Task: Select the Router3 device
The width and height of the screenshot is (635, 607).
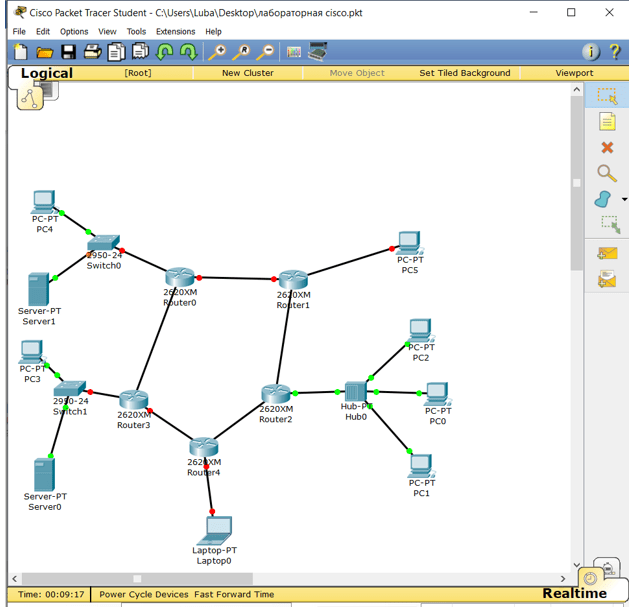Action: point(134,400)
